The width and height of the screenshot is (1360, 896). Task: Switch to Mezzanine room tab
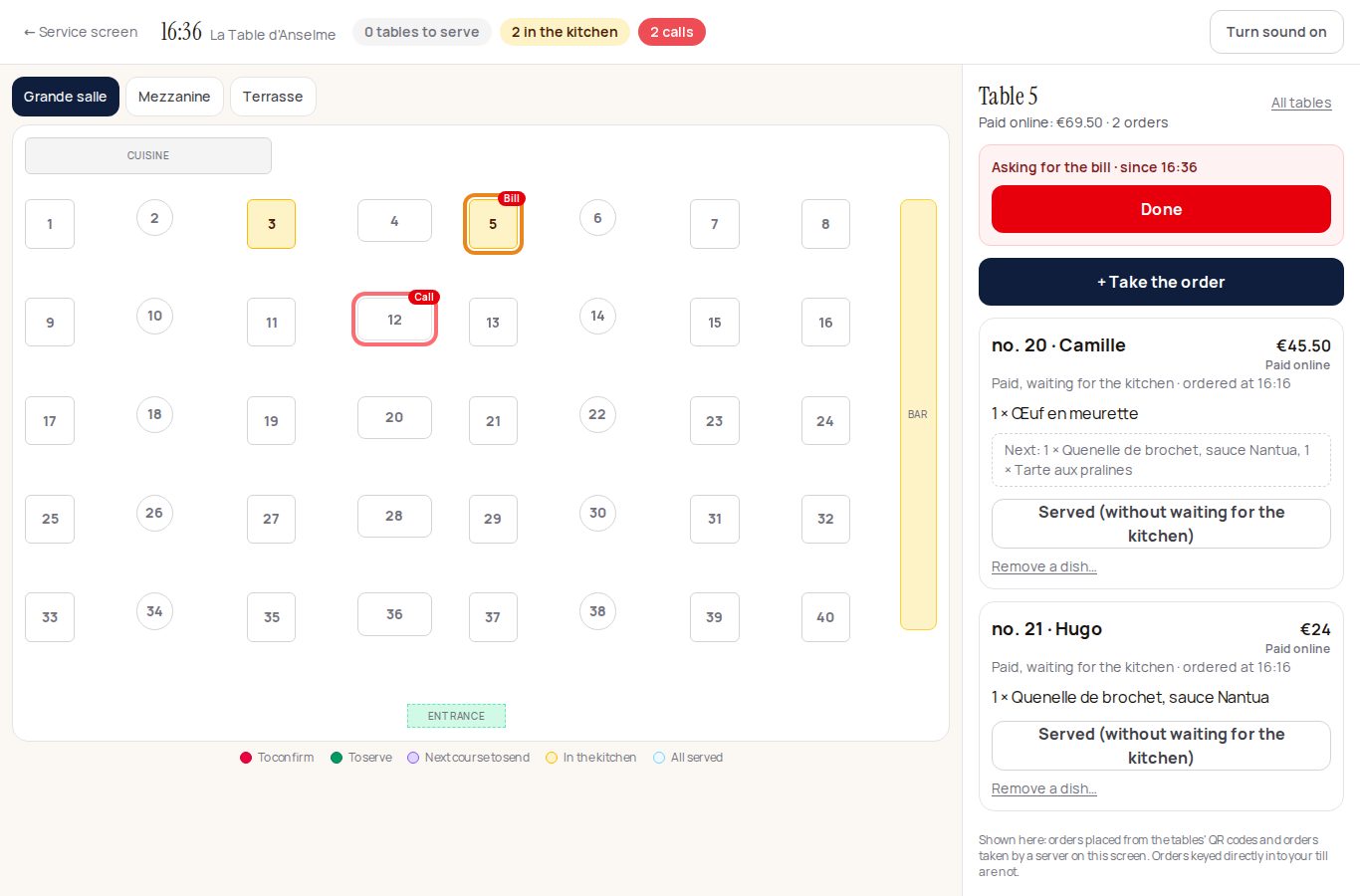tap(174, 97)
